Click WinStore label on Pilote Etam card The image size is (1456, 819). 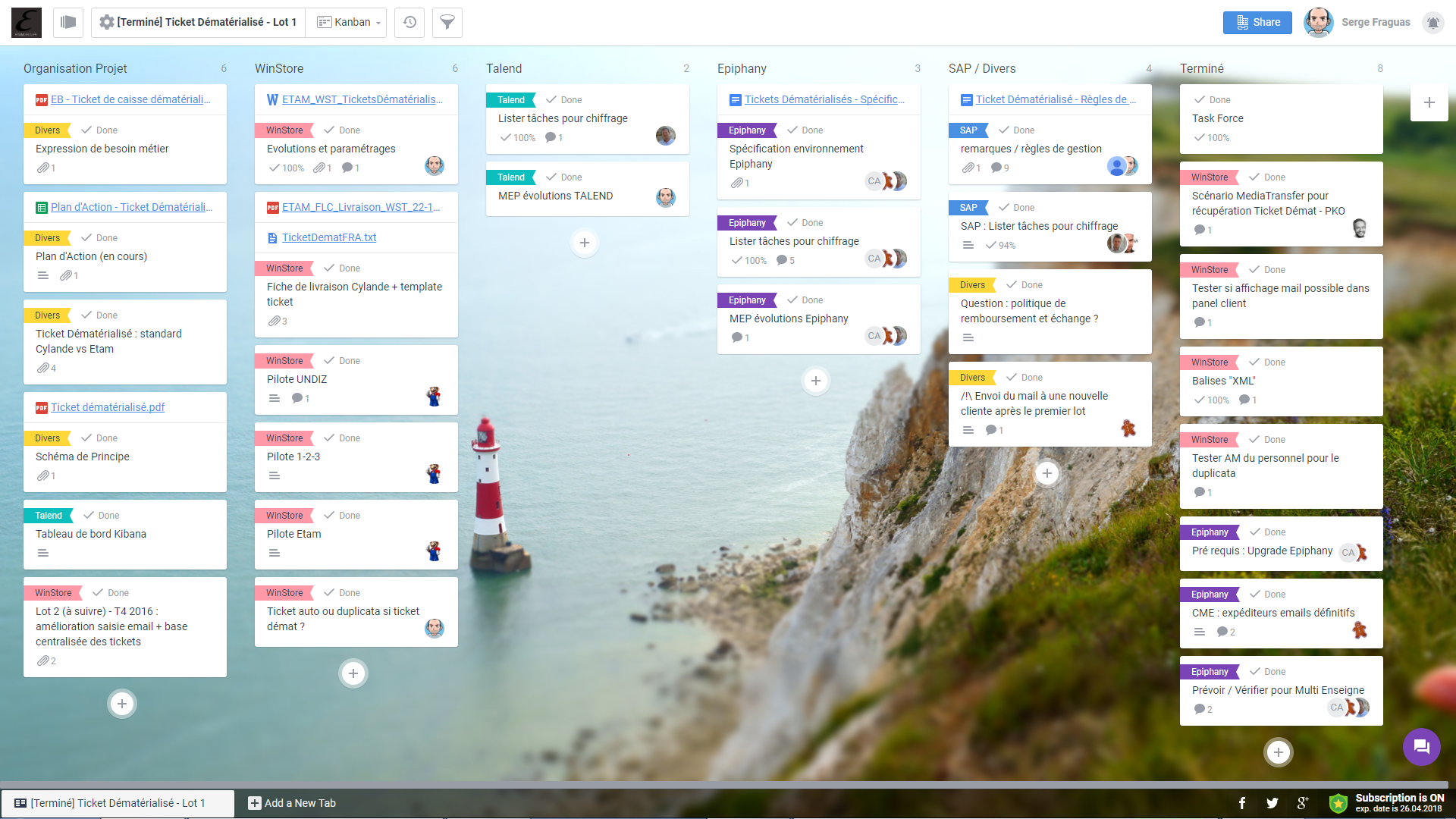[x=284, y=516]
